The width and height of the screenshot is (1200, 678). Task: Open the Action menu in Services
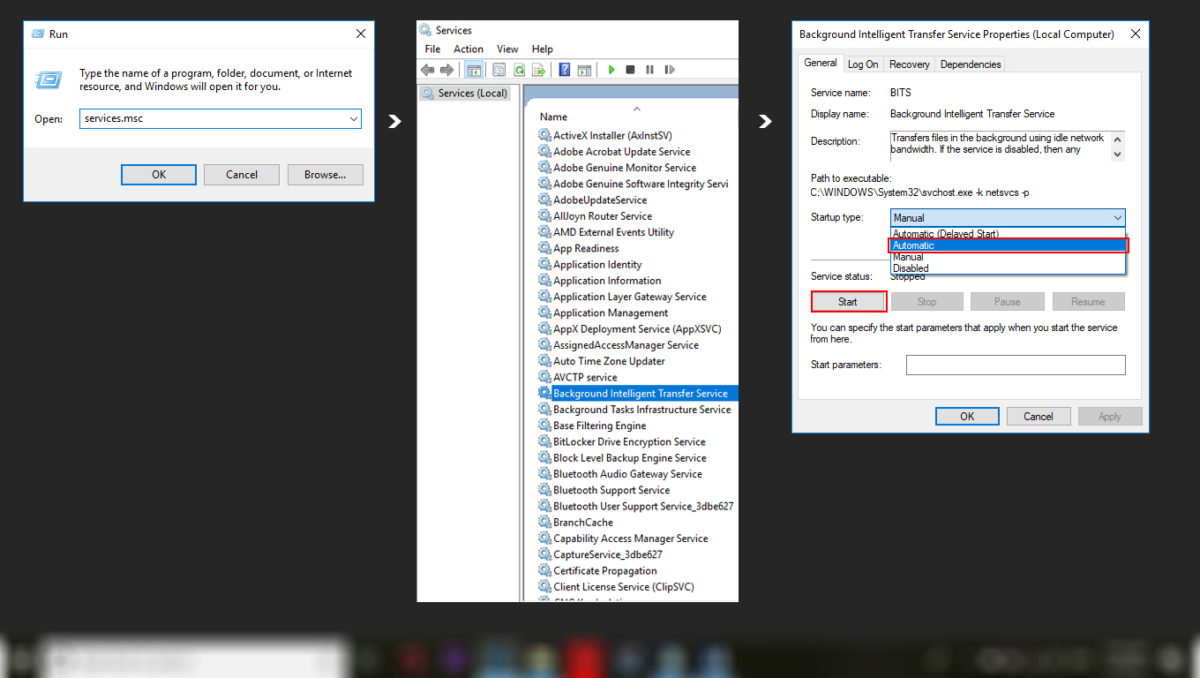click(468, 48)
